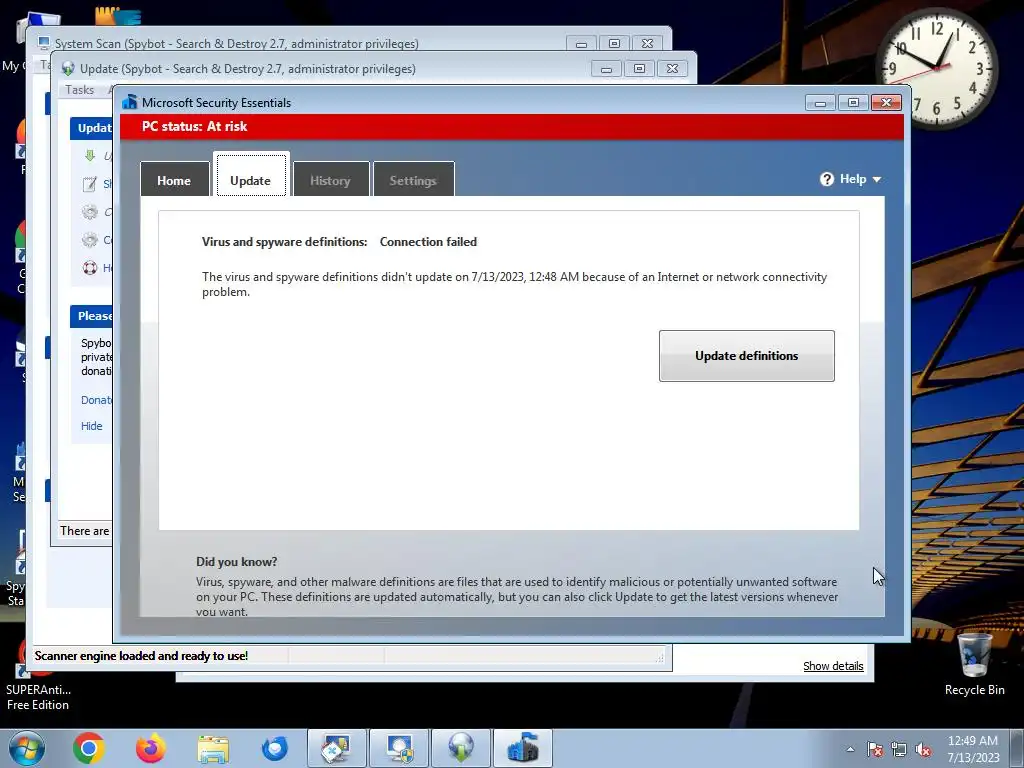Select the Recycle Bin desktop icon

click(x=974, y=664)
